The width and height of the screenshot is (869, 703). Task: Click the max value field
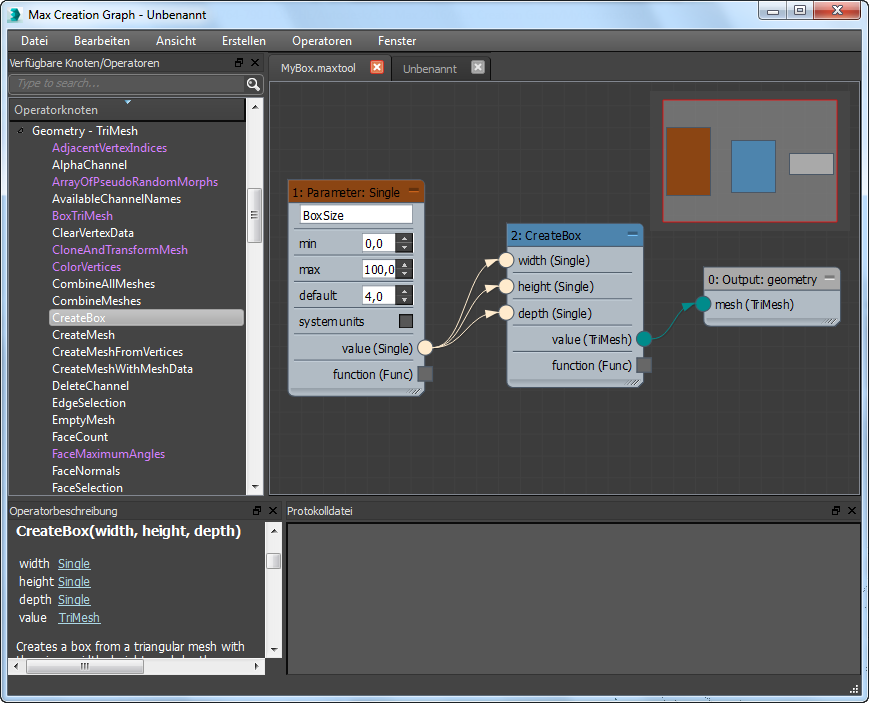coord(379,269)
